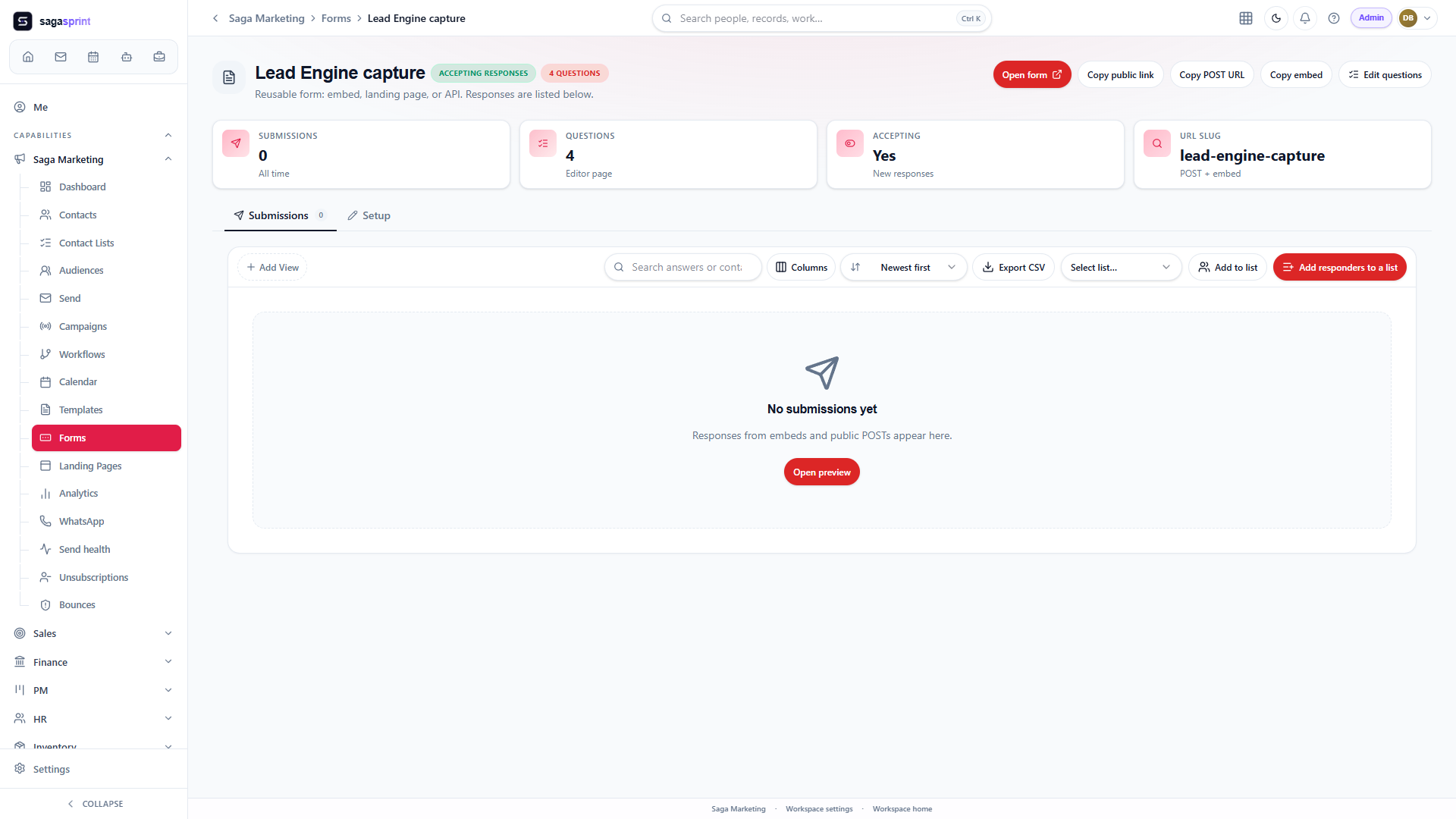This screenshot has width=1456, height=819.
Task: Go back using the breadcrumb arrow
Action: click(x=215, y=18)
